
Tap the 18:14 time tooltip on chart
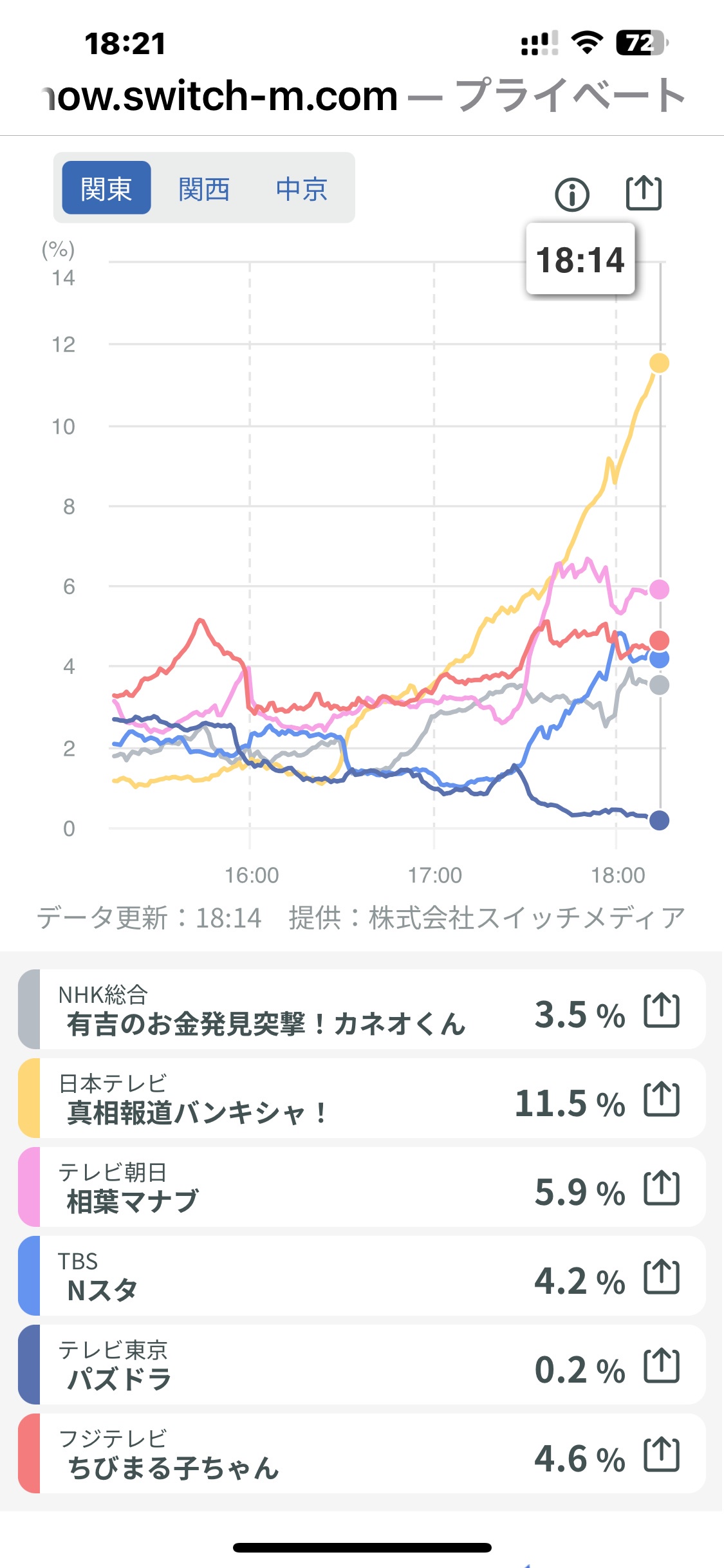[x=580, y=260]
